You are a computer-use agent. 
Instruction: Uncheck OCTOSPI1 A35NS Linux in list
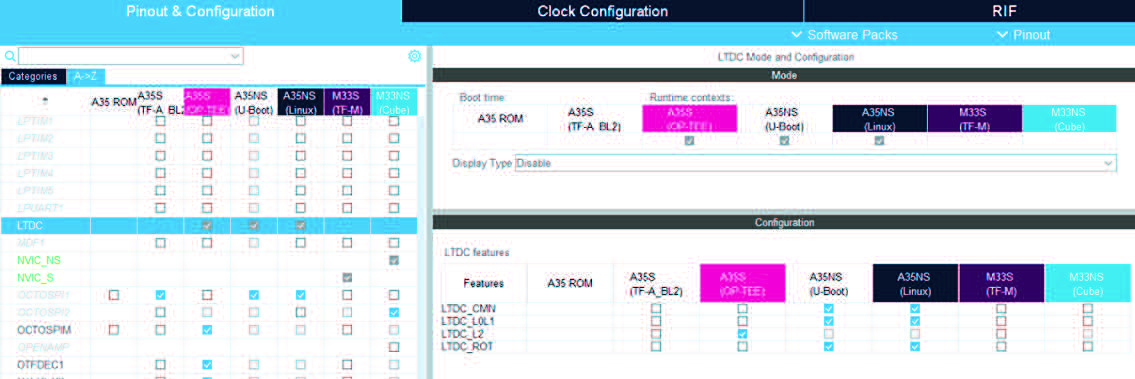pyautogui.click(x=300, y=295)
